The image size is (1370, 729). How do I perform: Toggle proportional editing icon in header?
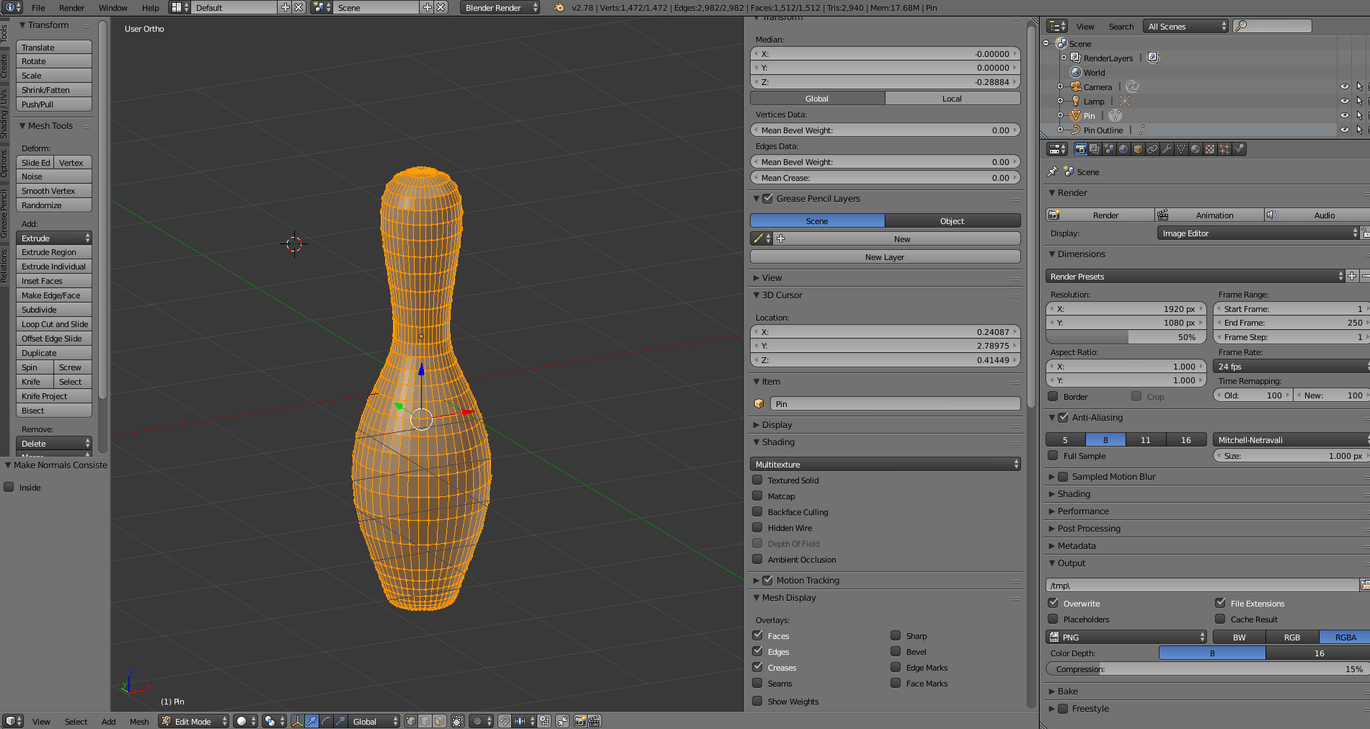click(477, 721)
